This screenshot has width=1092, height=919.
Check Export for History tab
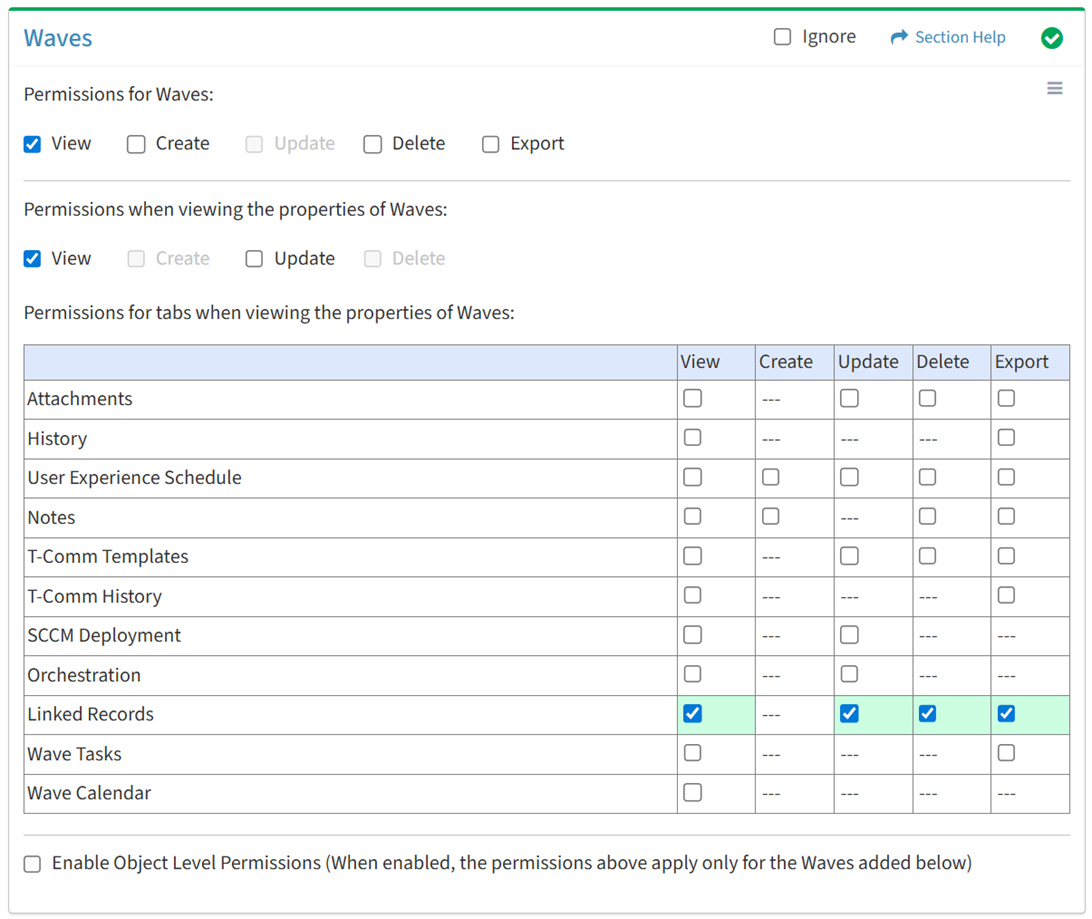click(x=1006, y=438)
